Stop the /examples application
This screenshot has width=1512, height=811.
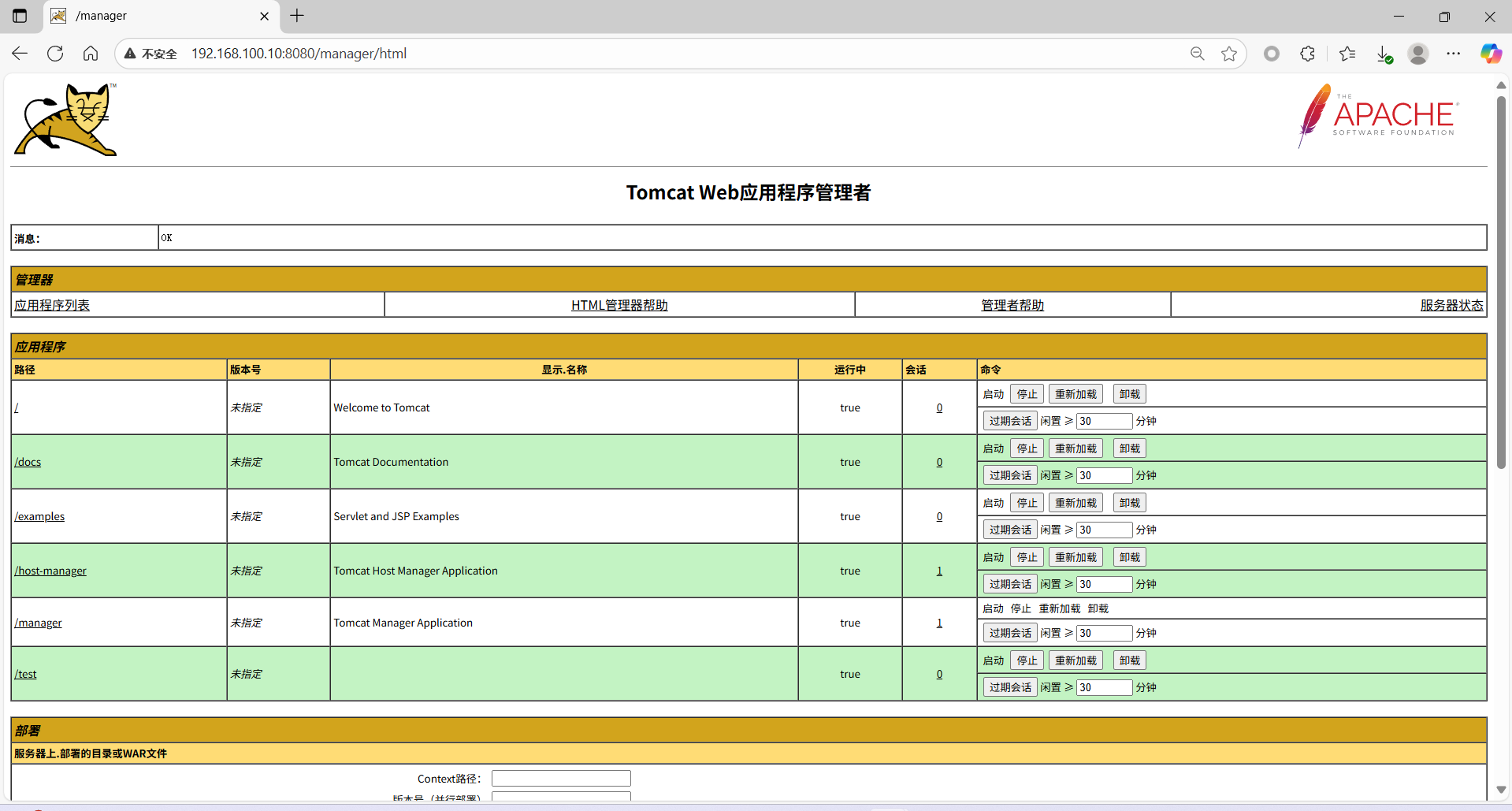[1027, 503]
